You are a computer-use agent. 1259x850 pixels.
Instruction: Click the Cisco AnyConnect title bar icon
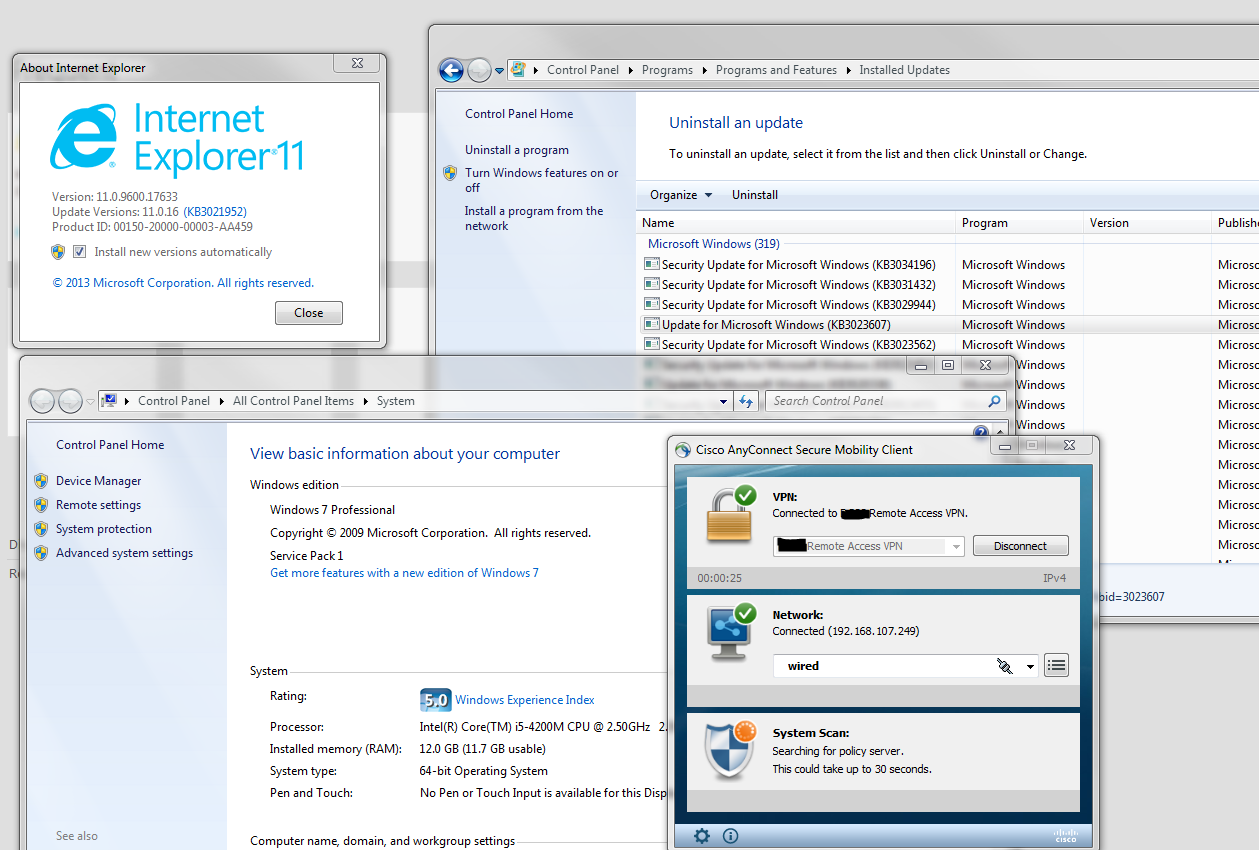click(x=683, y=450)
